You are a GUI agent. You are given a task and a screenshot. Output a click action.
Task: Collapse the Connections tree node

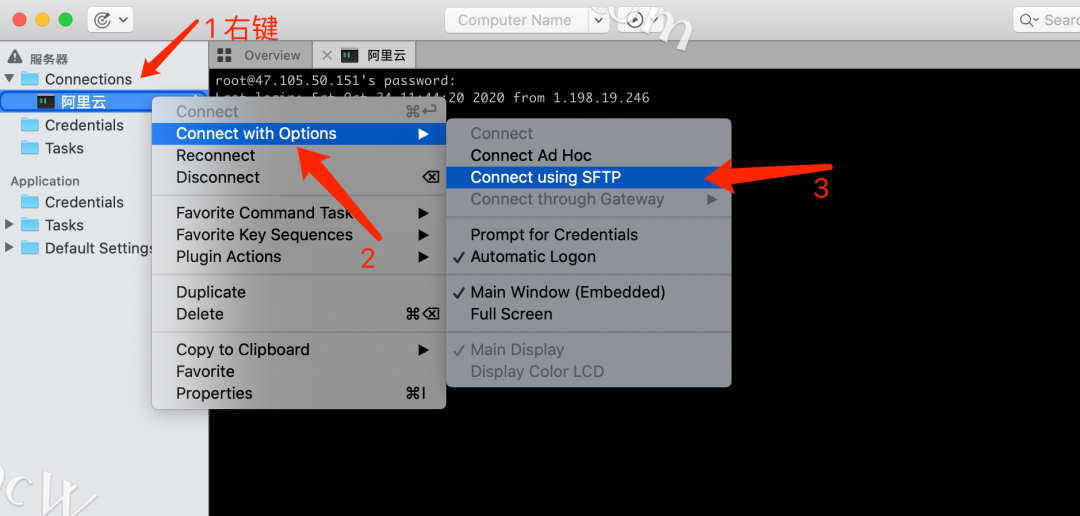coord(9,79)
